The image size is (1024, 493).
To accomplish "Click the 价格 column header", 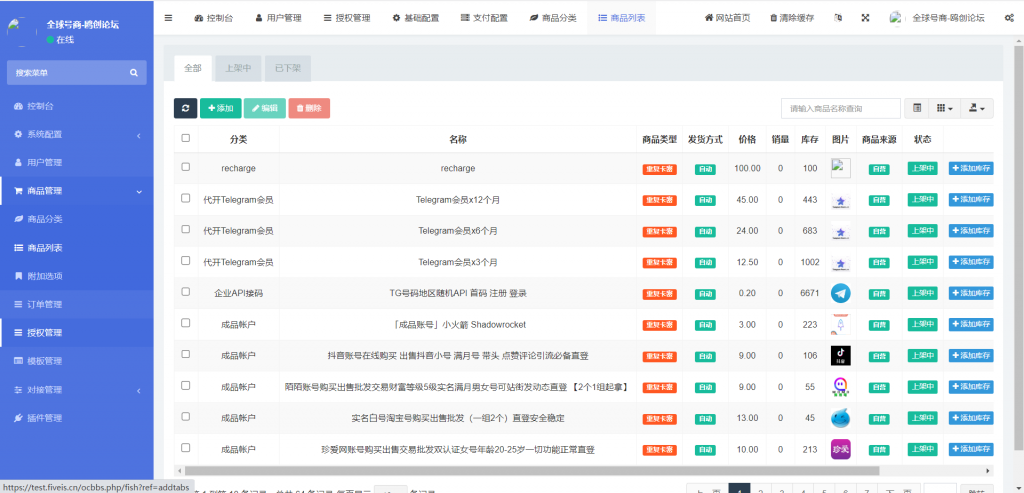I will 747,139.
